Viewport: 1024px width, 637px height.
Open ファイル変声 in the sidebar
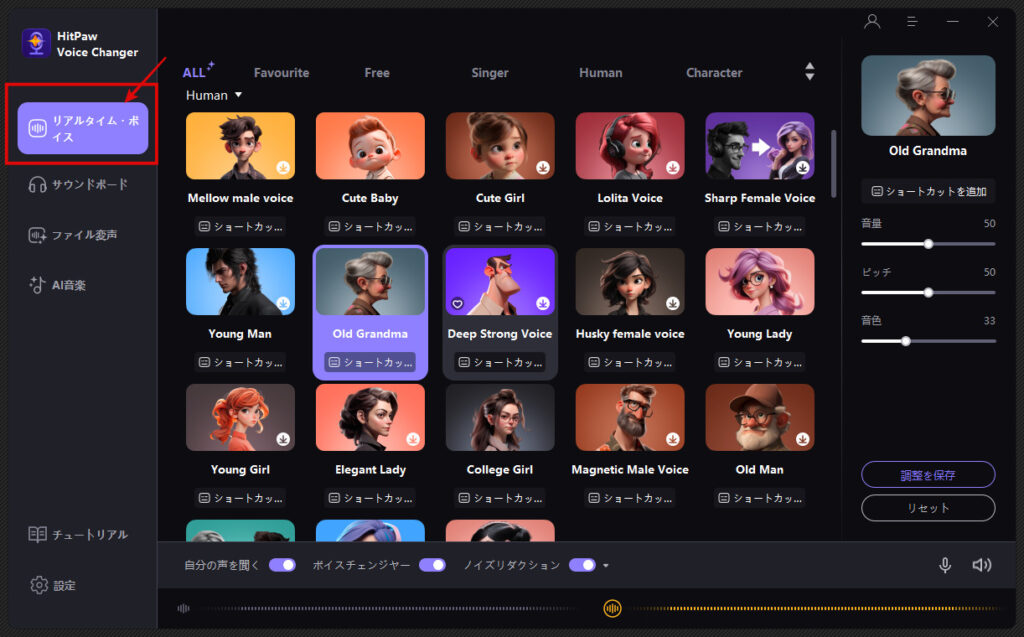(x=78, y=235)
